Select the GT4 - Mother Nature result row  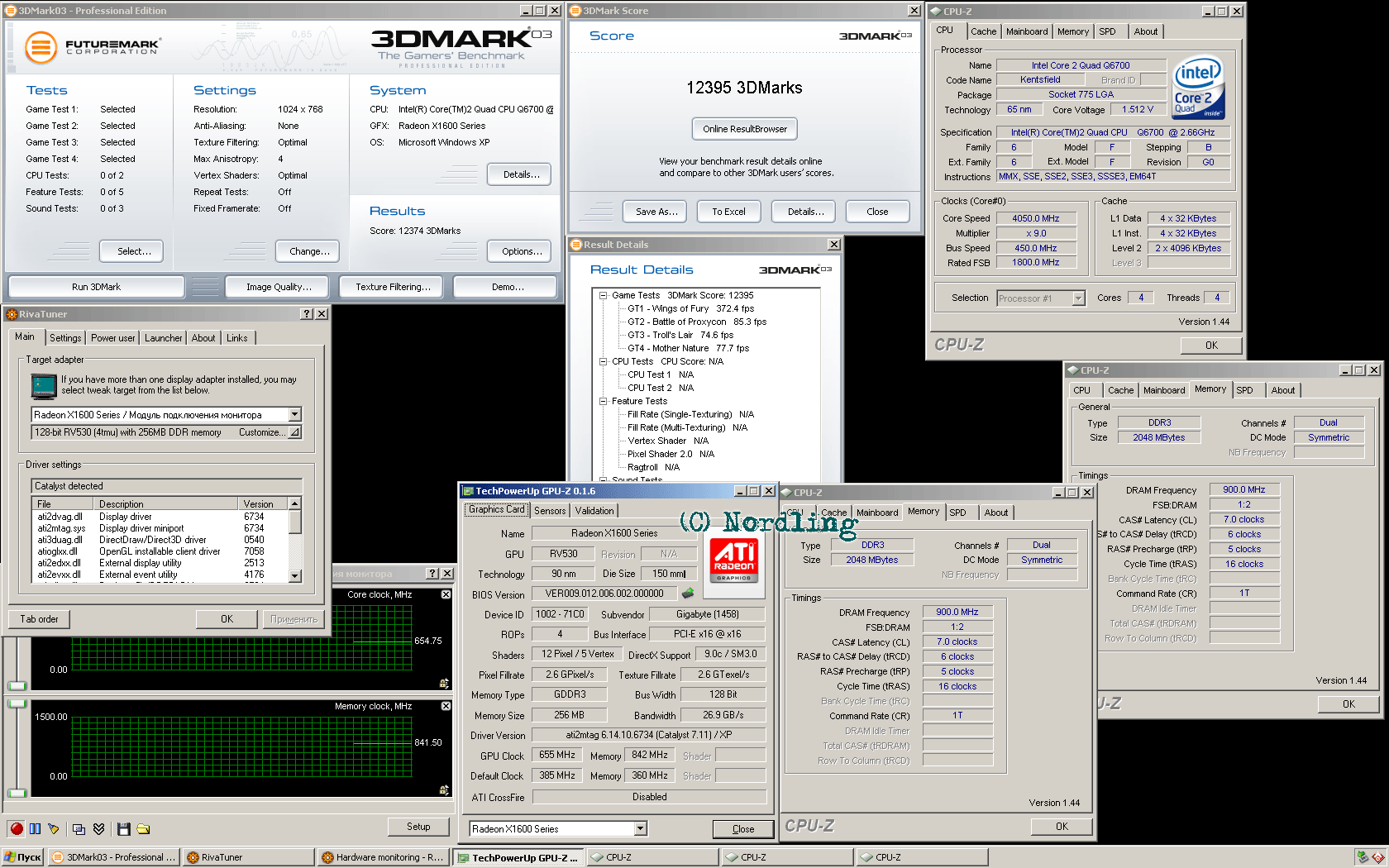tap(688, 348)
